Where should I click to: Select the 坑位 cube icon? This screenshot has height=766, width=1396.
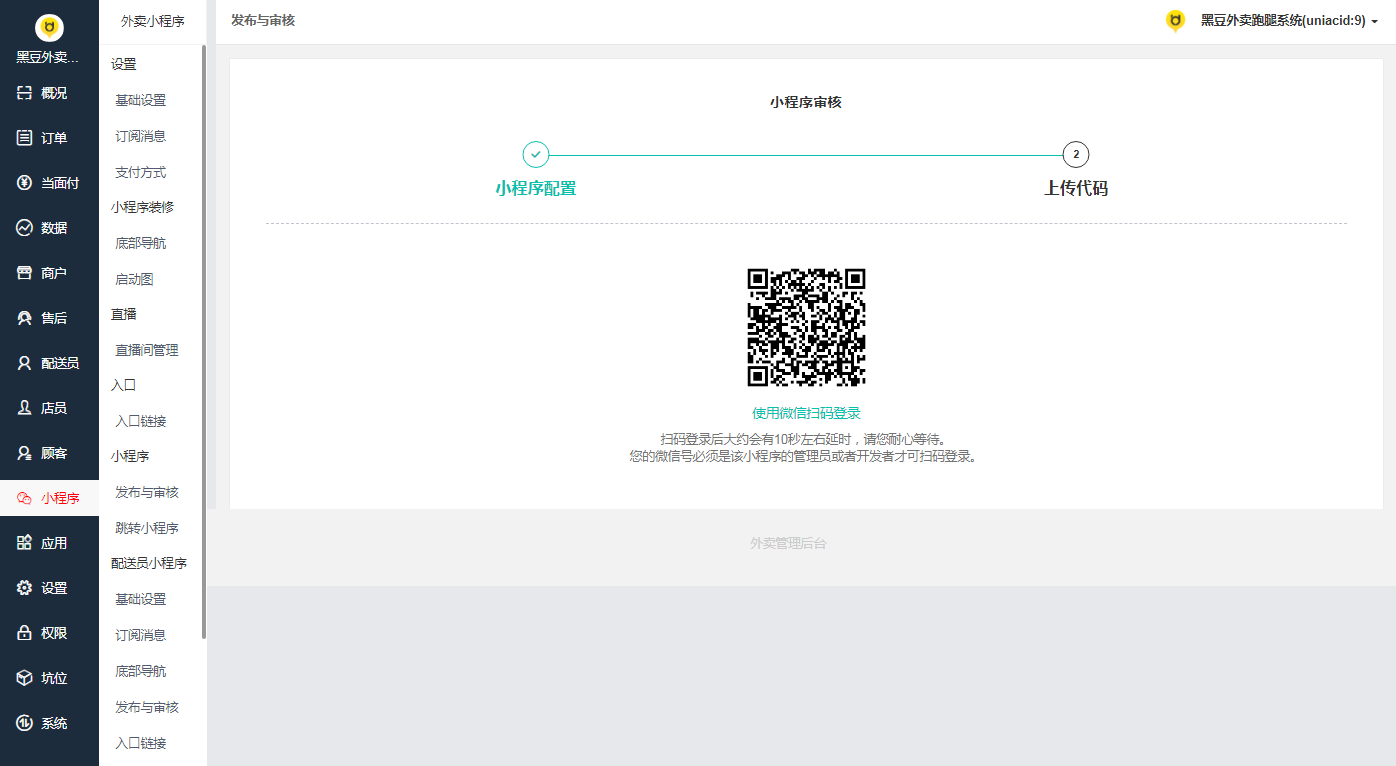(25, 678)
